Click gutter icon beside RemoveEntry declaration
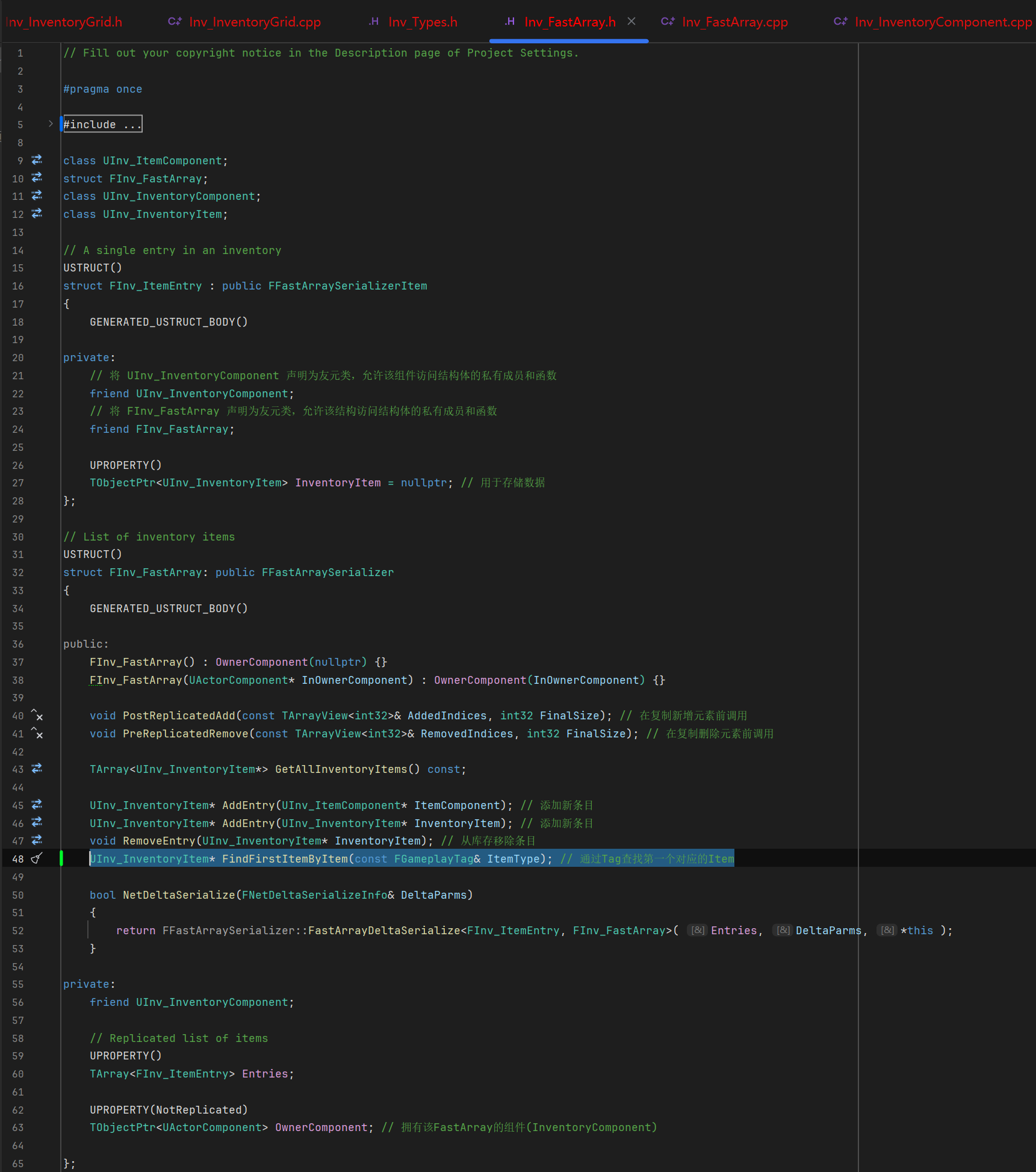This screenshot has width=1036, height=1172. 37,840
